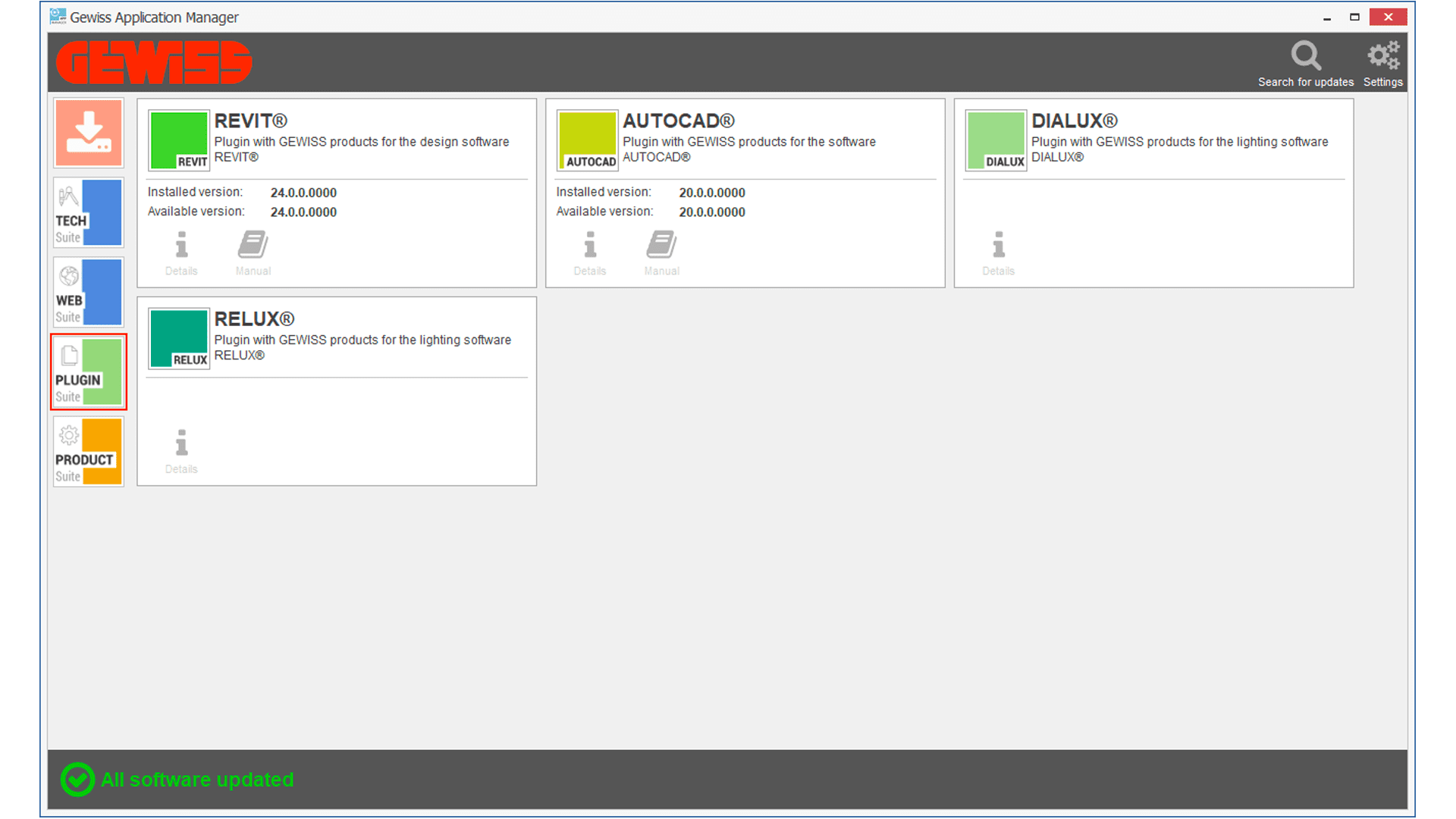Click REVIT available version 24.0.0.0000 value
1456x819 pixels.
pyautogui.click(x=303, y=212)
